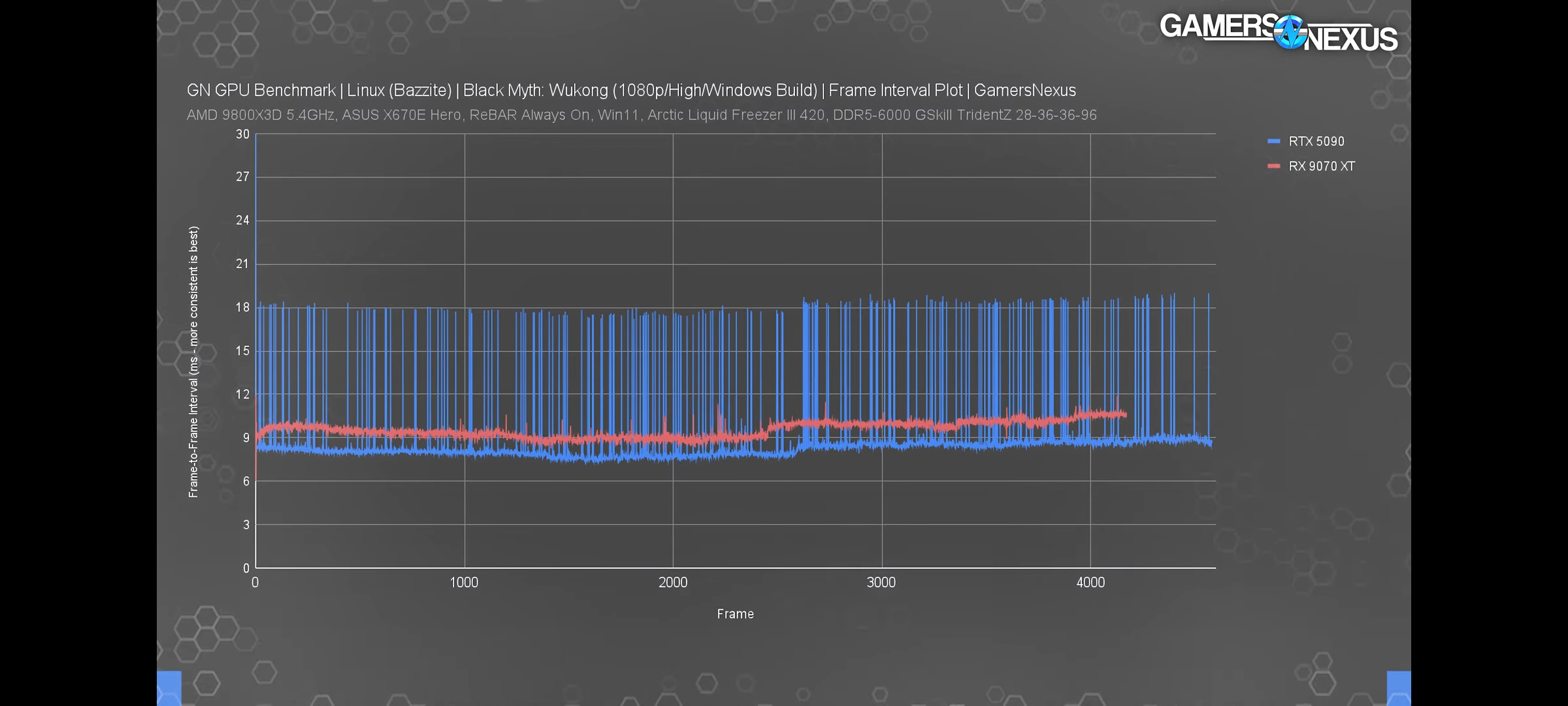Click the 3000 tick on the x-axis
The height and width of the screenshot is (706, 1568).
tap(881, 582)
